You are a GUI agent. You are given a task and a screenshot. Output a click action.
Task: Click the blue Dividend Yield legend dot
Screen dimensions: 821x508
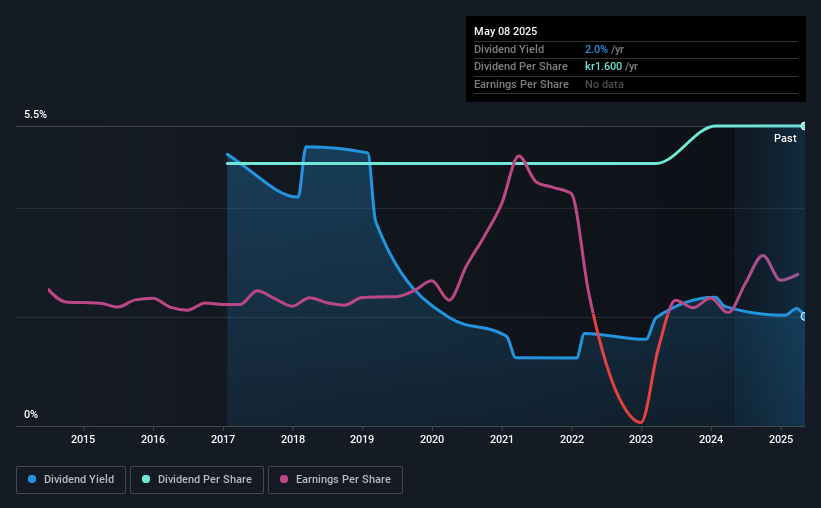pos(32,479)
